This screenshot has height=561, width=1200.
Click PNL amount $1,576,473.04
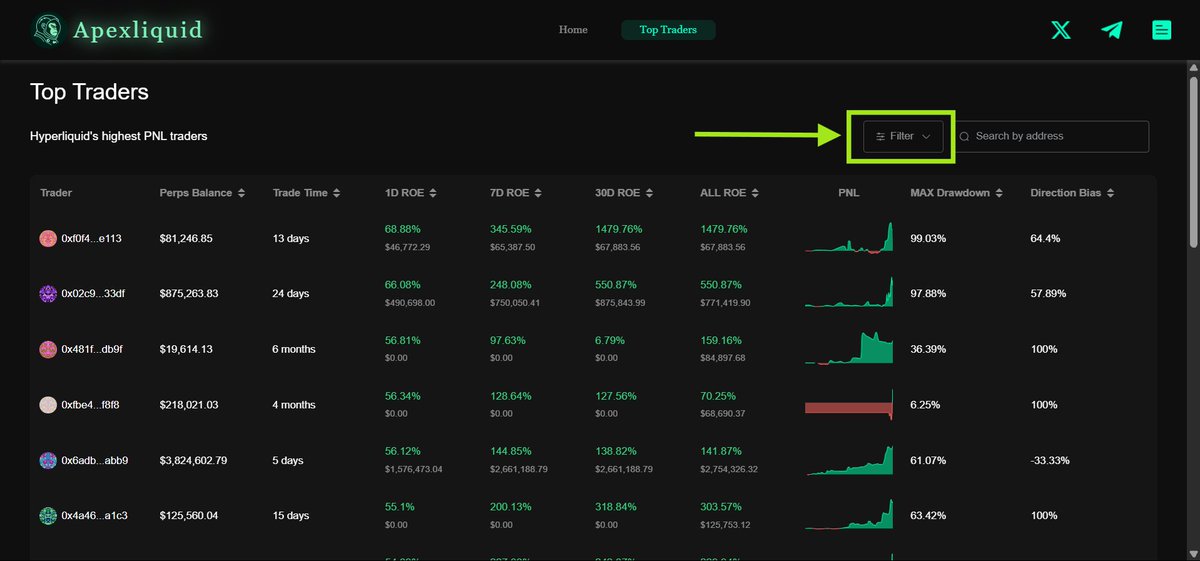point(413,469)
